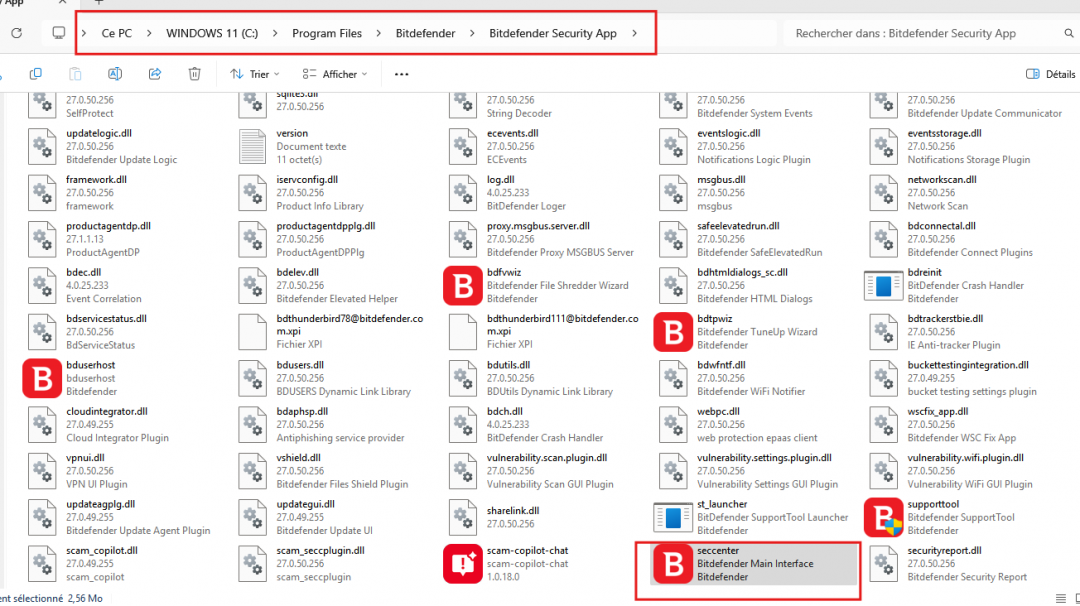Navigate to WINDOWS 11 (C:) breadcrumb
The image size is (1080, 606).
[x=212, y=33]
